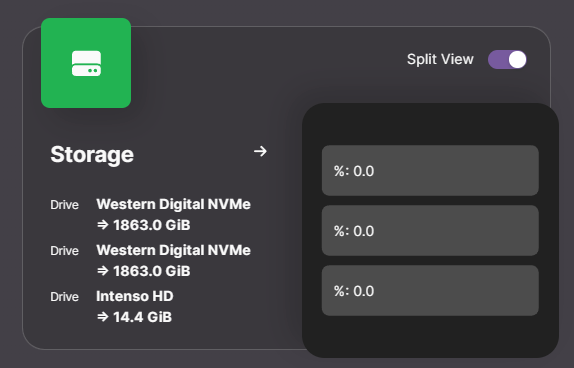Screen dimensions: 574x368
Task: Select the Storage heading
Action: point(92,155)
